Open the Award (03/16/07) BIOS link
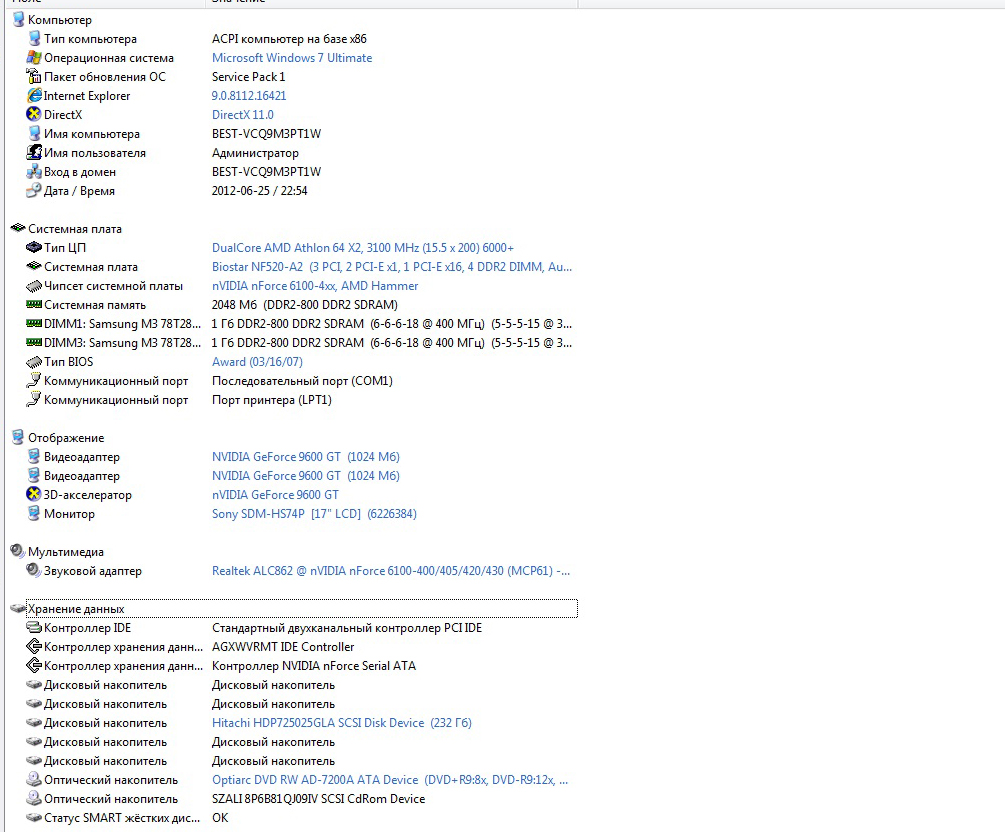1005x832 pixels. (x=257, y=362)
